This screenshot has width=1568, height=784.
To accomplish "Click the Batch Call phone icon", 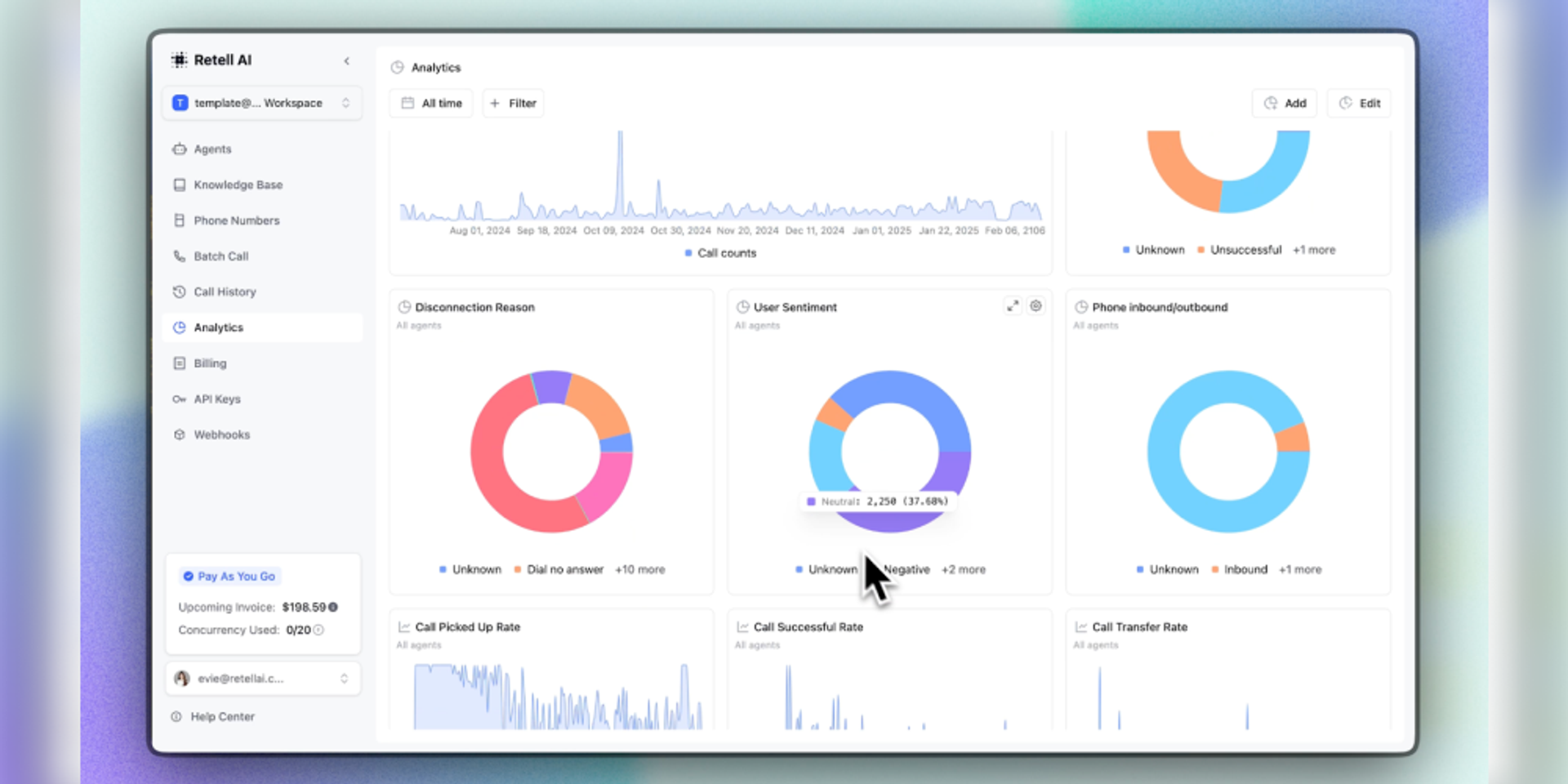I will [180, 256].
